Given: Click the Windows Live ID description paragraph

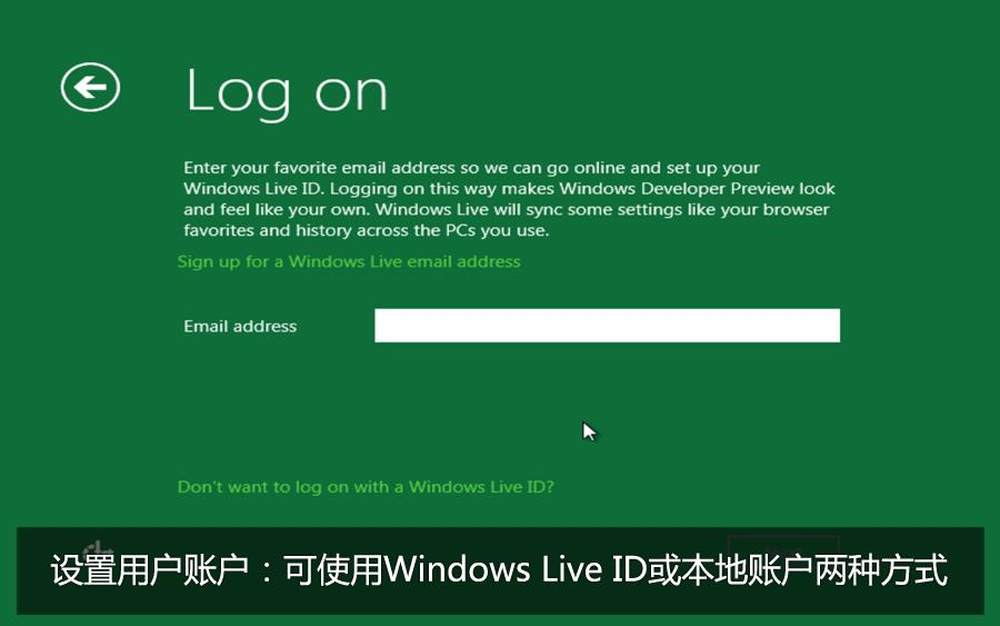Looking at the screenshot, I should [x=509, y=199].
